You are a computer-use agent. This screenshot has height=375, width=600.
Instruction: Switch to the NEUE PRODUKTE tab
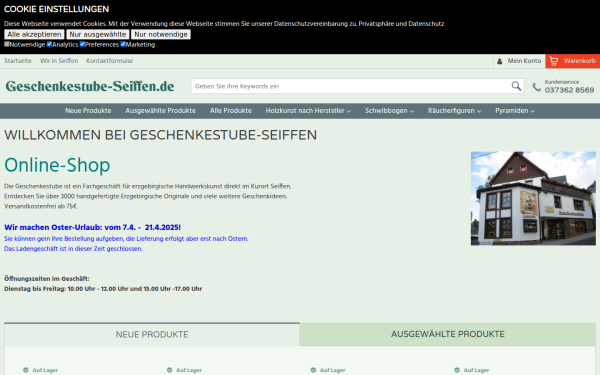point(152,334)
